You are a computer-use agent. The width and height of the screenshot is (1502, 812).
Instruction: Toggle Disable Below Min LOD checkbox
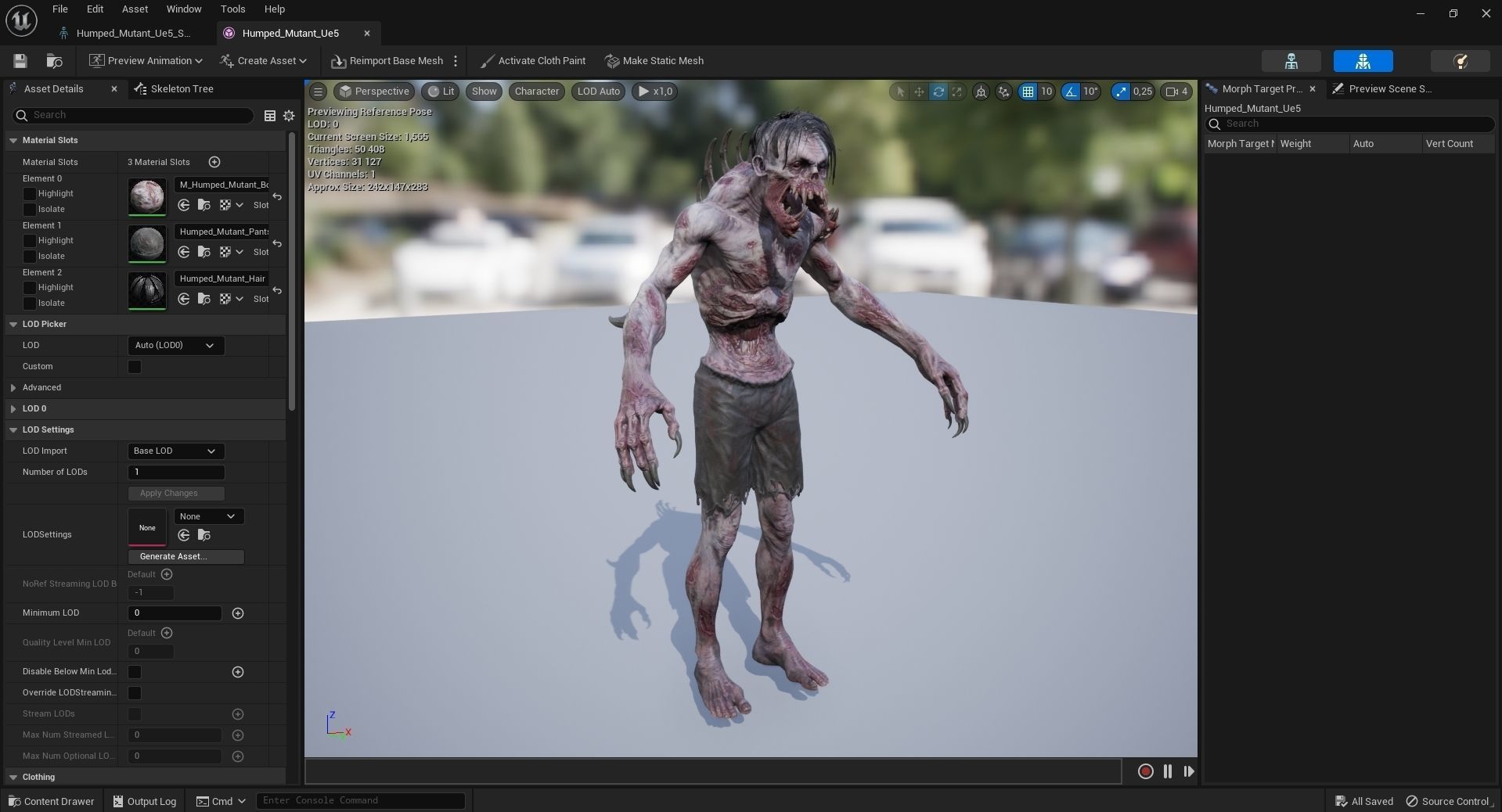(135, 672)
